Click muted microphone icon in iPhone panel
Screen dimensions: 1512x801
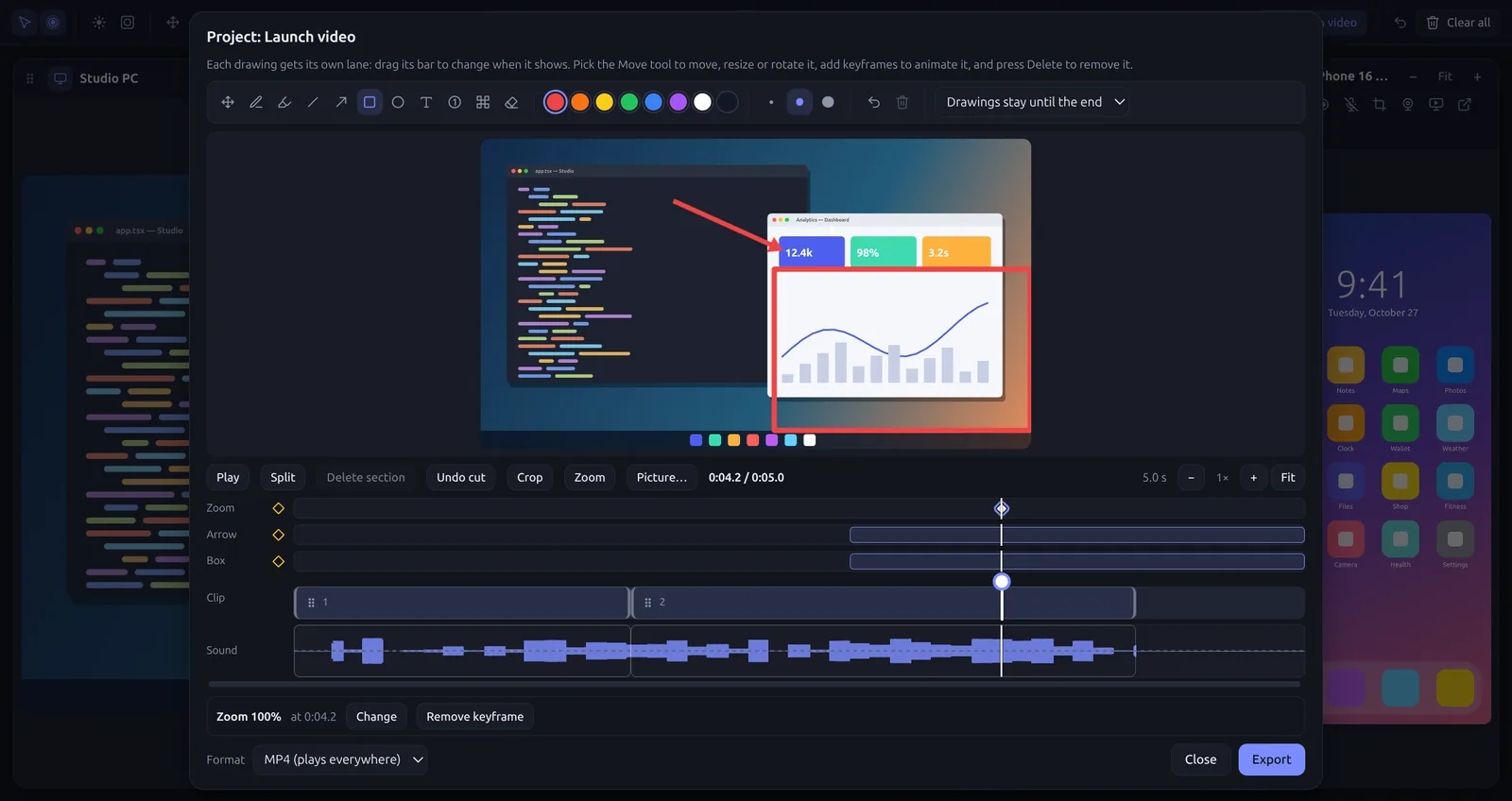[x=1351, y=105]
